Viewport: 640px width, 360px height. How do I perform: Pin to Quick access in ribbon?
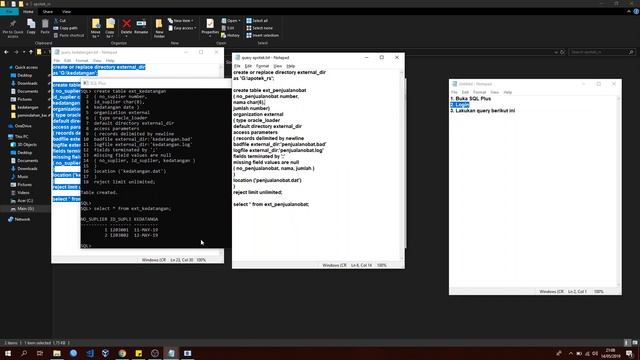click(13, 28)
